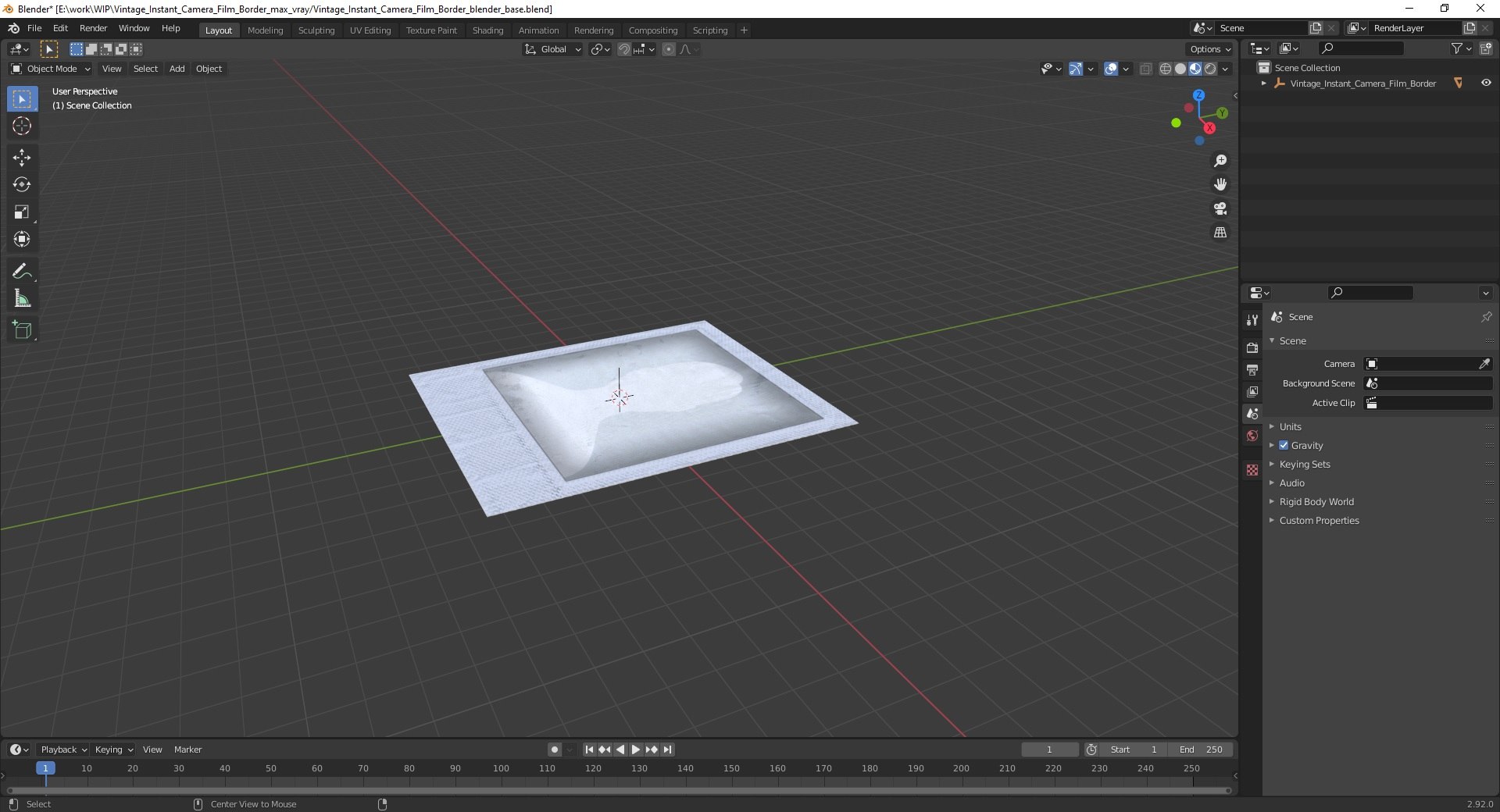Expand the Keying Sets panel
This screenshot has width=1500, height=812.
coord(1304,464)
